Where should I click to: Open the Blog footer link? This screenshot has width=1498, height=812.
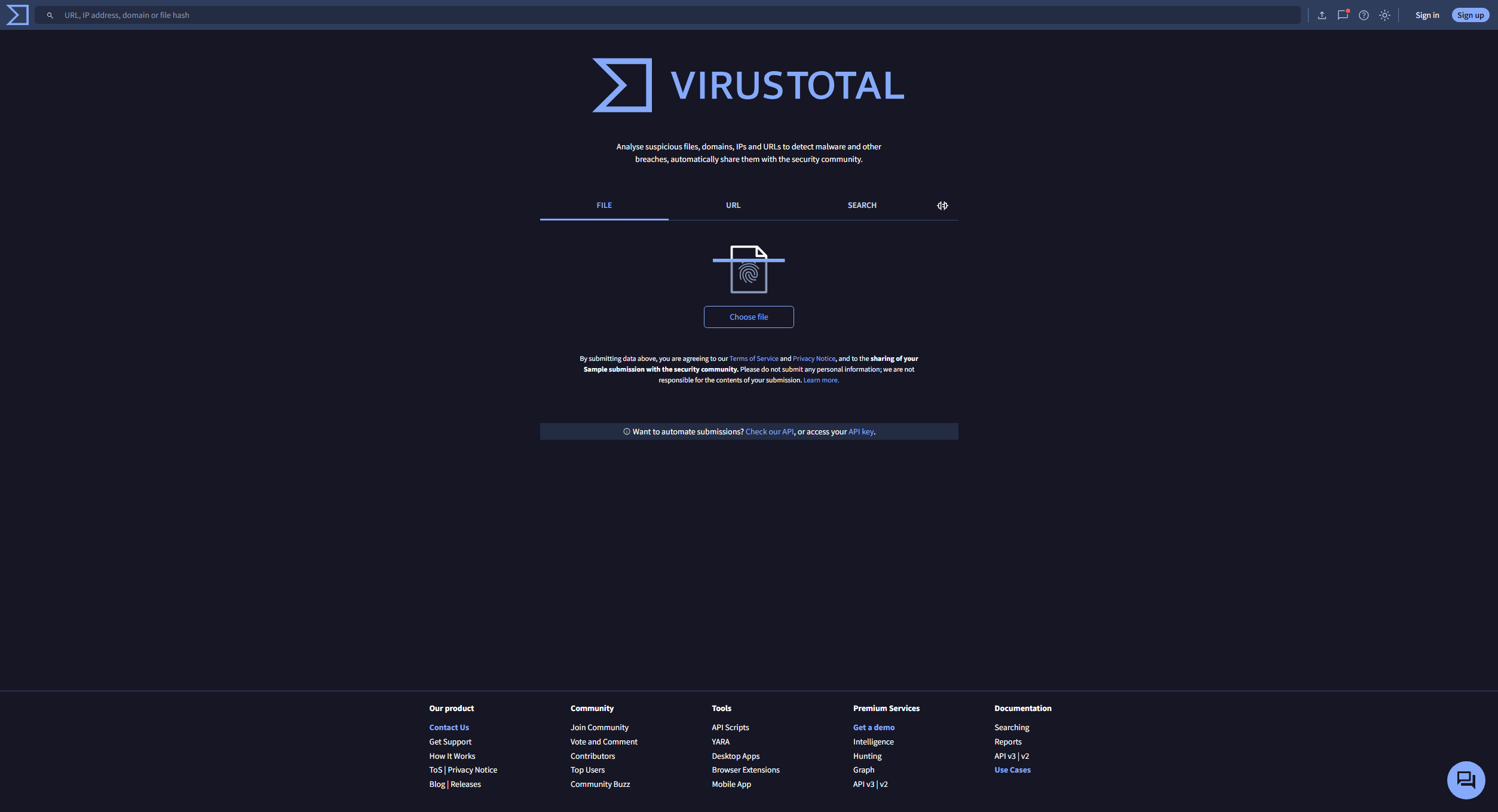[x=437, y=784]
